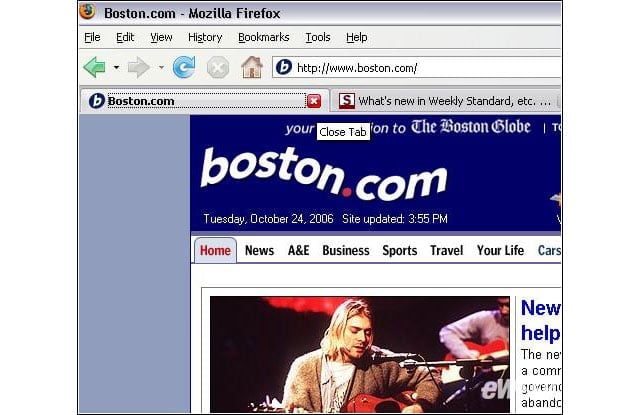Go to the Home page icon
The height and width of the screenshot is (415, 640).
pyautogui.click(x=252, y=67)
